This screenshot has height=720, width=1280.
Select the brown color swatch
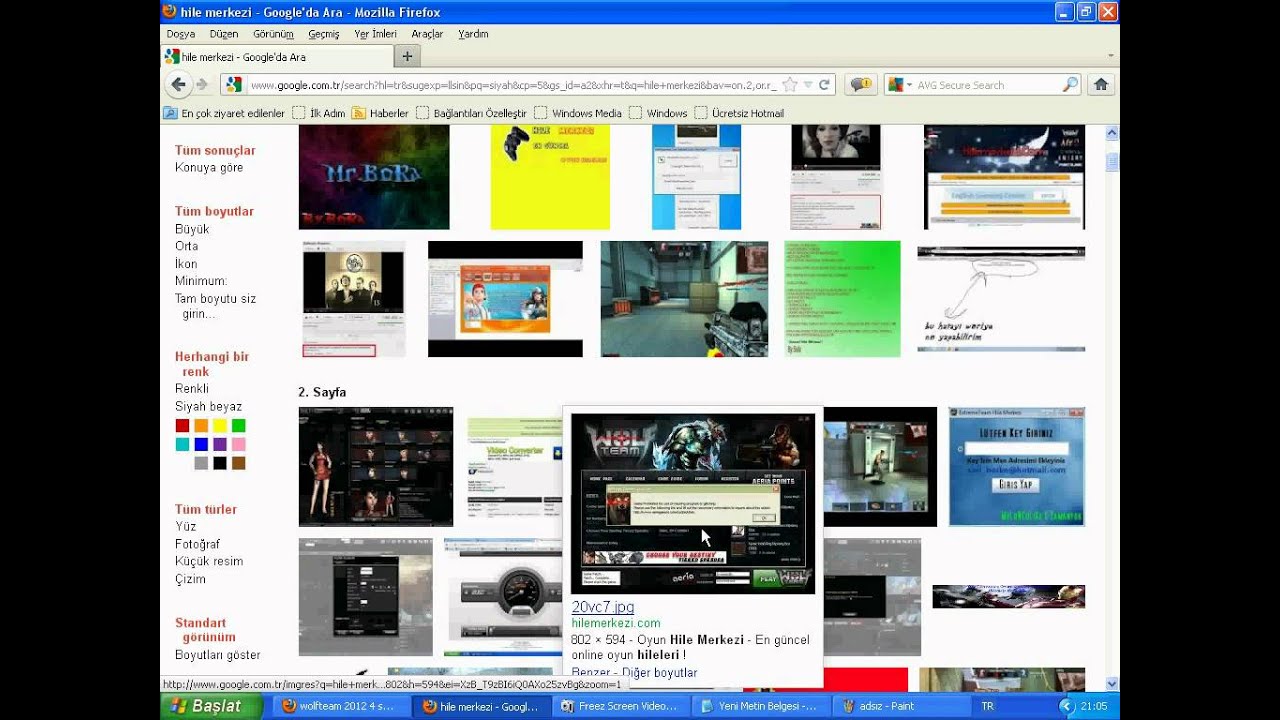(x=239, y=463)
